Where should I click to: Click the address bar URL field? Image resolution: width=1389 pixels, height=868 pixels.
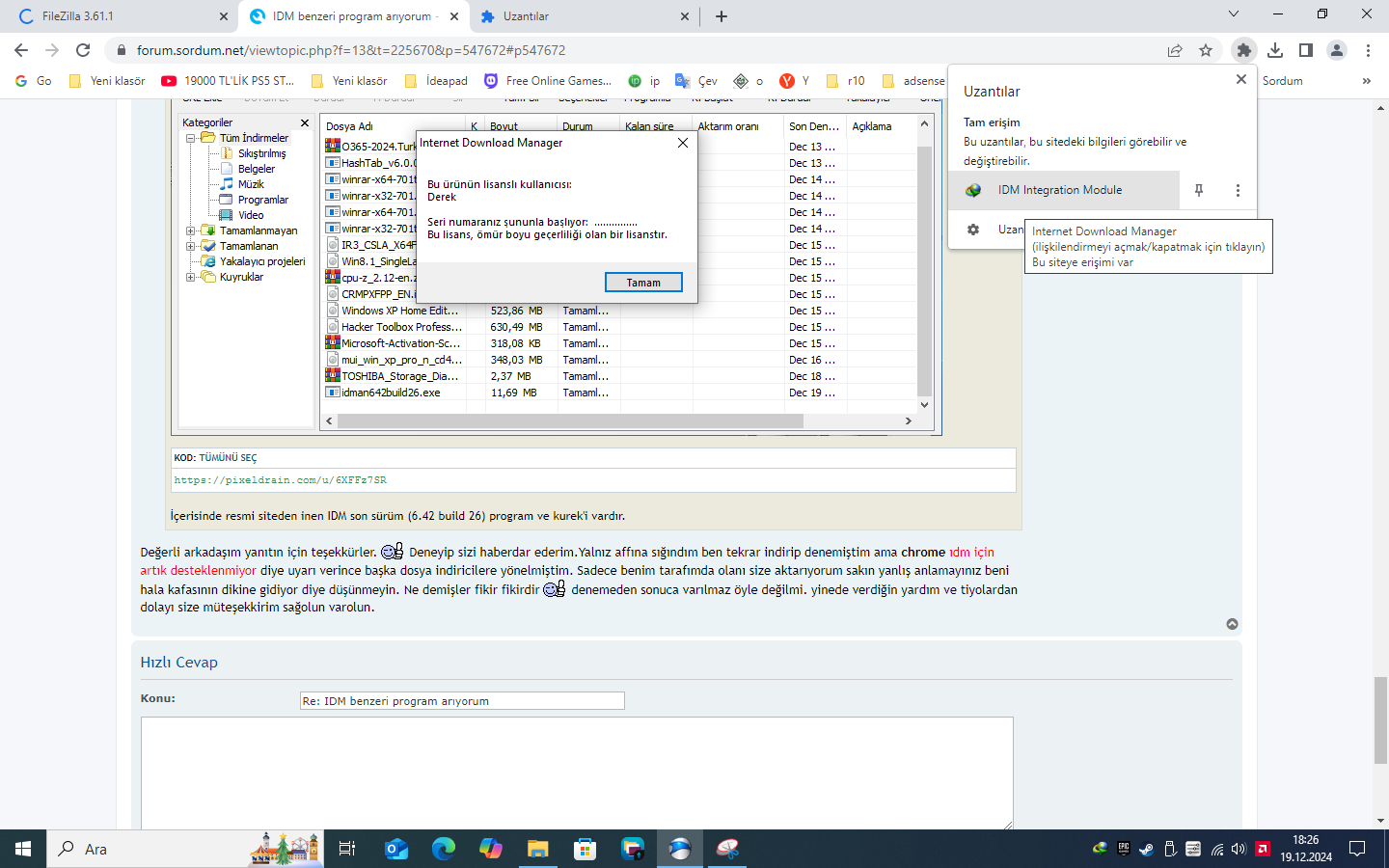tap(637, 50)
